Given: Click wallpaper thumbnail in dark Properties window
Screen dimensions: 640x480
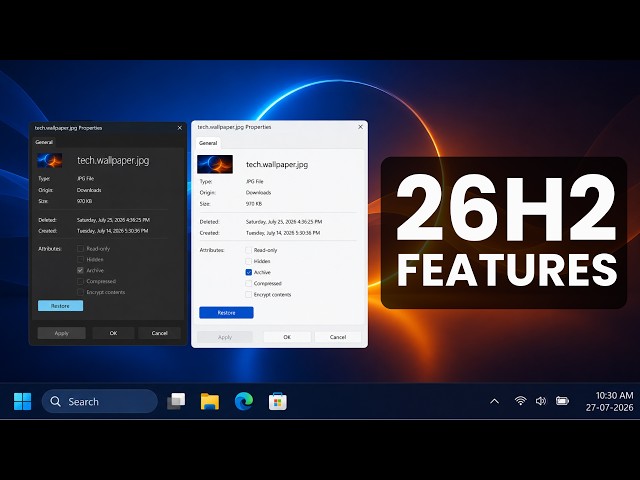Looking at the screenshot, I should coord(50,160).
